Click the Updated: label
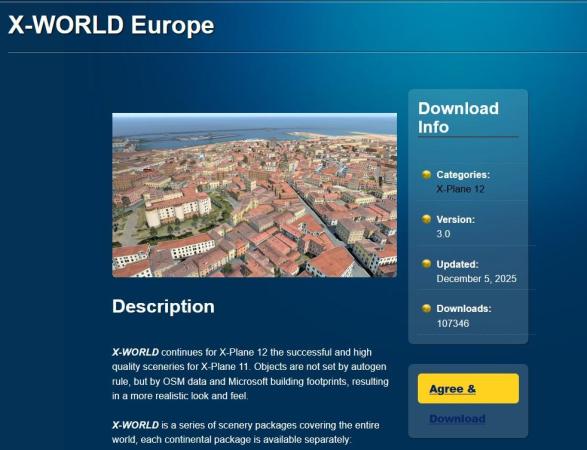Image resolution: width=587 pixels, height=450 pixels. pyautogui.click(x=457, y=264)
